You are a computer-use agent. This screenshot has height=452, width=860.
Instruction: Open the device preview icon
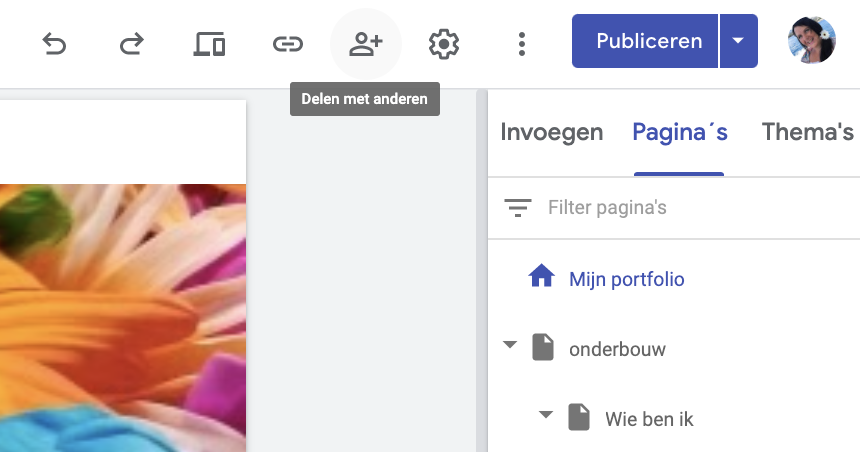pos(208,43)
